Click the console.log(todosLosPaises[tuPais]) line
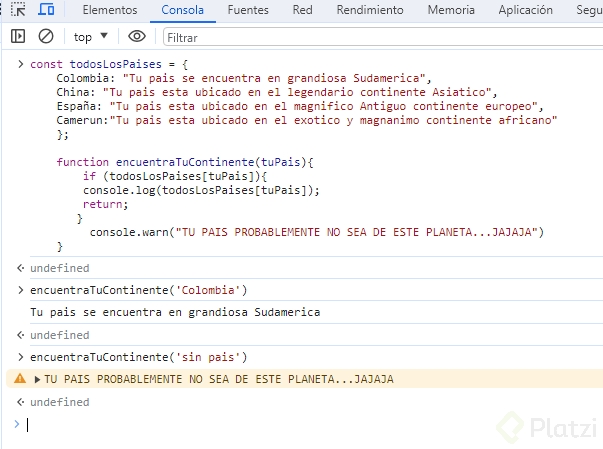603x449 pixels. tap(201, 190)
